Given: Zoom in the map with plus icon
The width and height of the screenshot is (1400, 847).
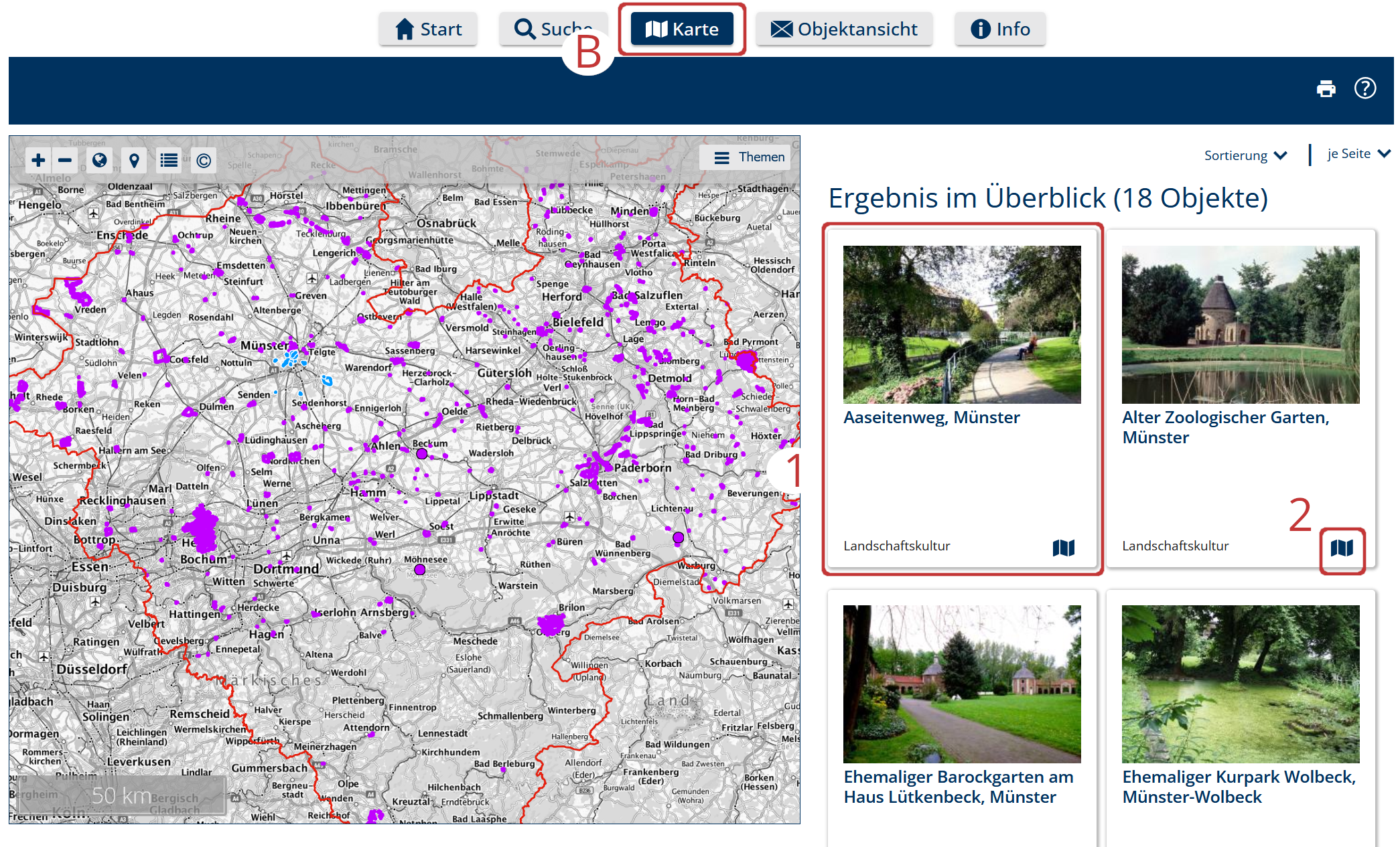Looking at the screenshot, I should pos(39,160).
